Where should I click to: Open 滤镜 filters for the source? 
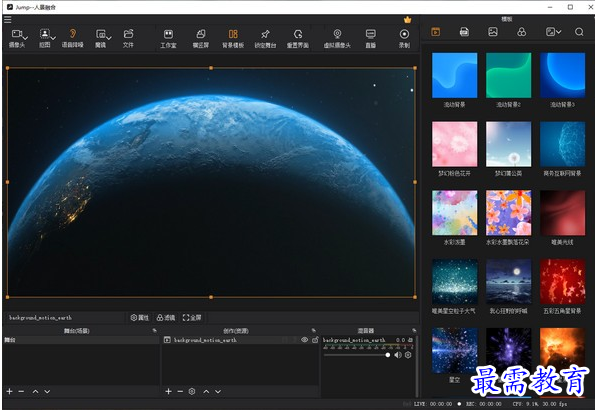pos(166,318)
